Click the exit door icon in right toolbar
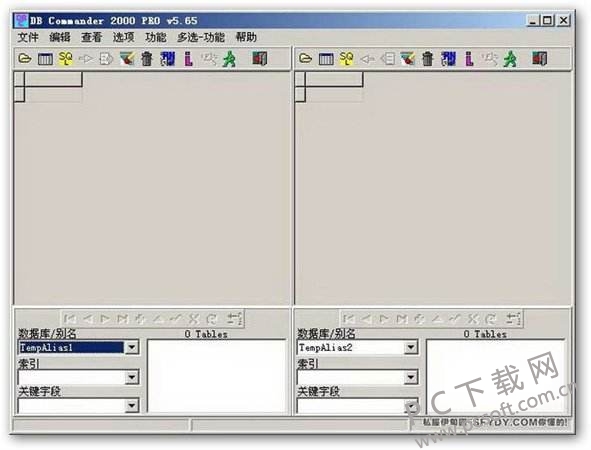This screenshot has width=591, height=450. pos(539,59)
